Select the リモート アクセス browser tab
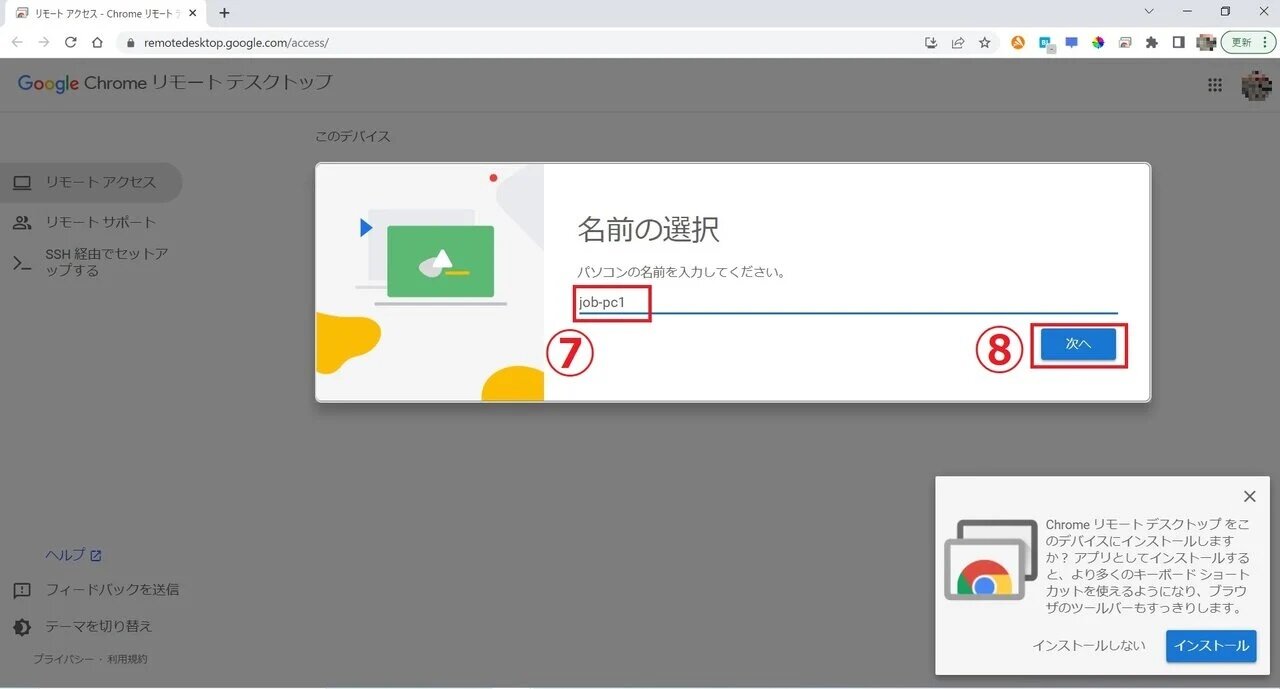This screenshot has height=689, width=1280. pos(105,14)
